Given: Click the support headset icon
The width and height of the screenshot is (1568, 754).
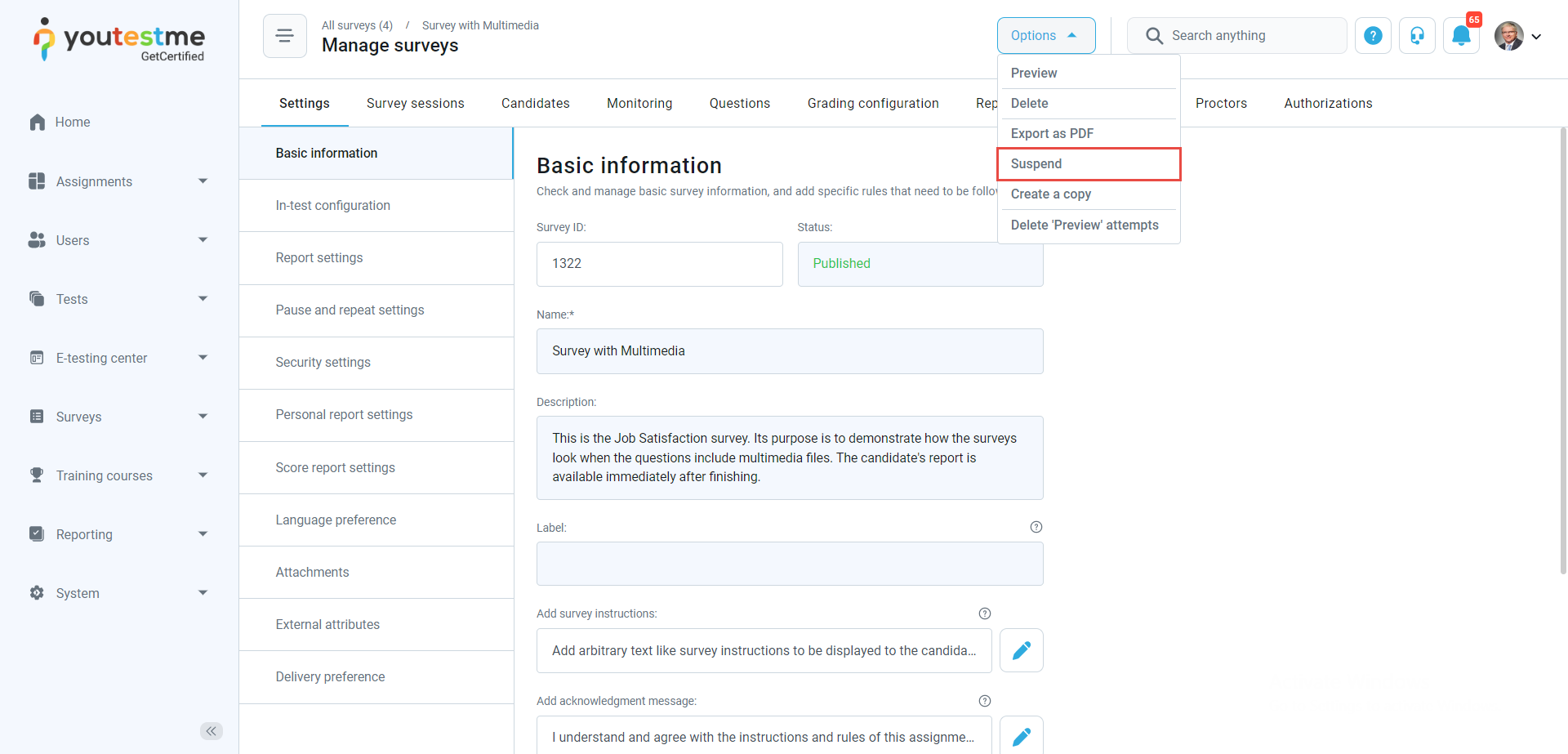Looking at the screenshot, I should coord(1417,36).
